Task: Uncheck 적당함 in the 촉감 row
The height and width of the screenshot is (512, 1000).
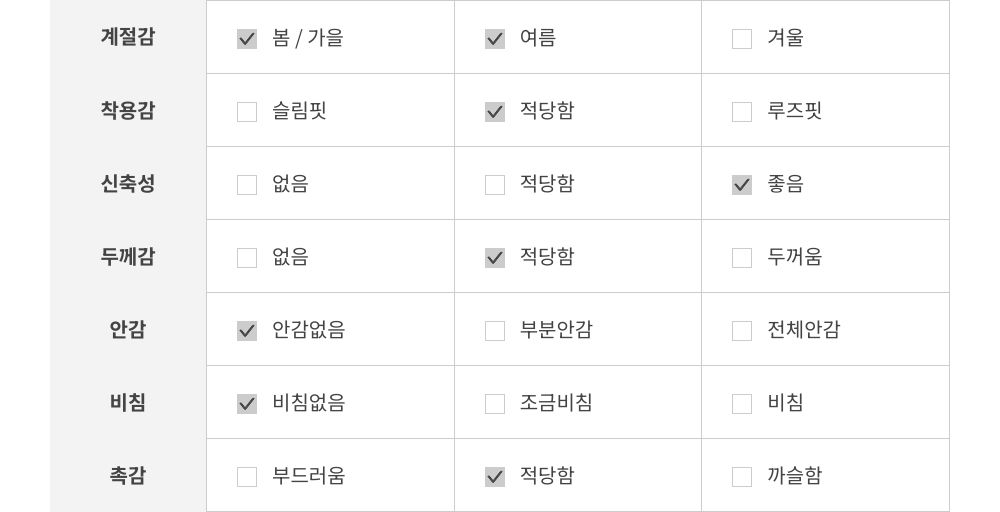Action: tap(495, 477)
